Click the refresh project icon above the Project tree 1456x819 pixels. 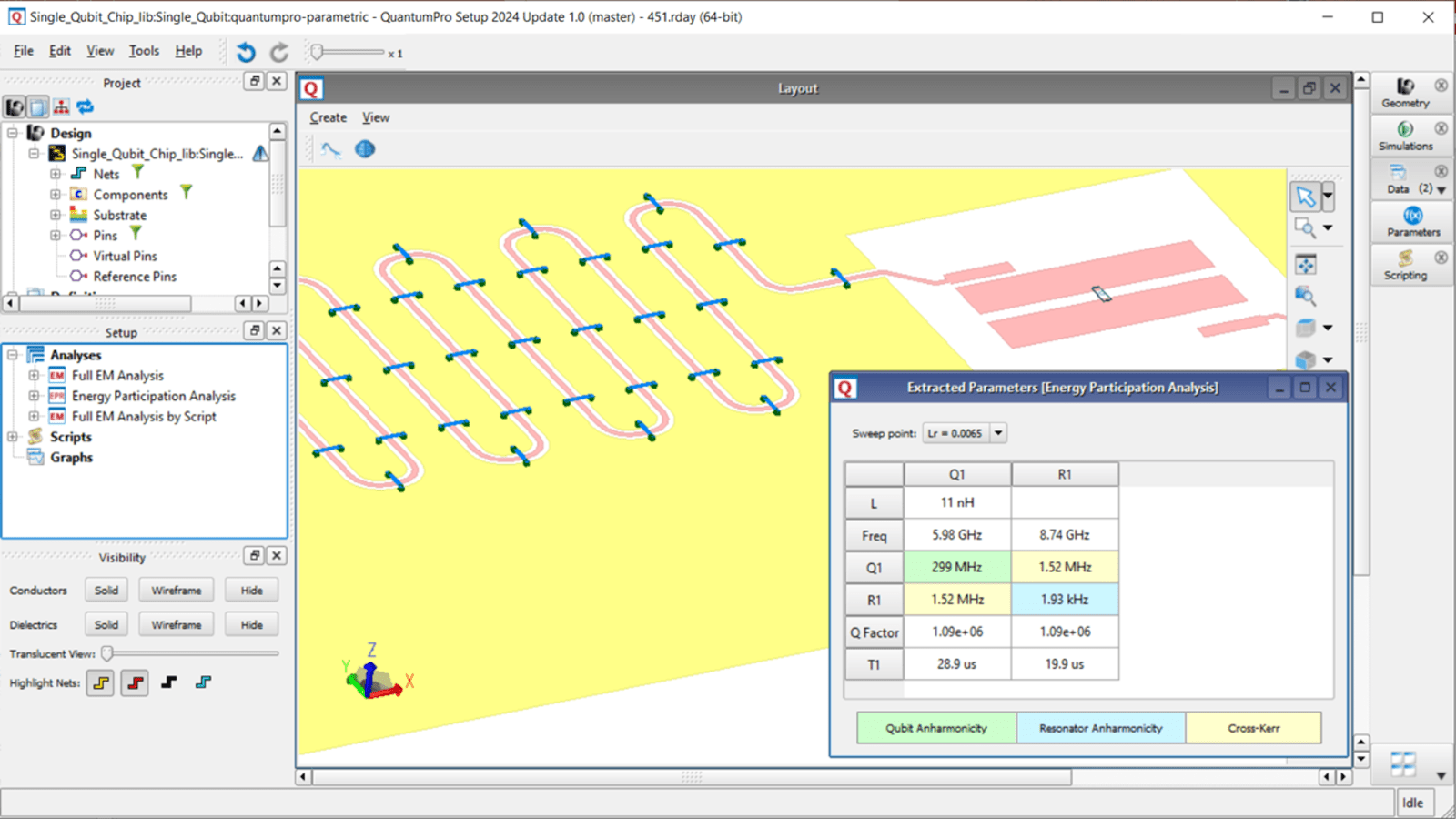(85, 106)
